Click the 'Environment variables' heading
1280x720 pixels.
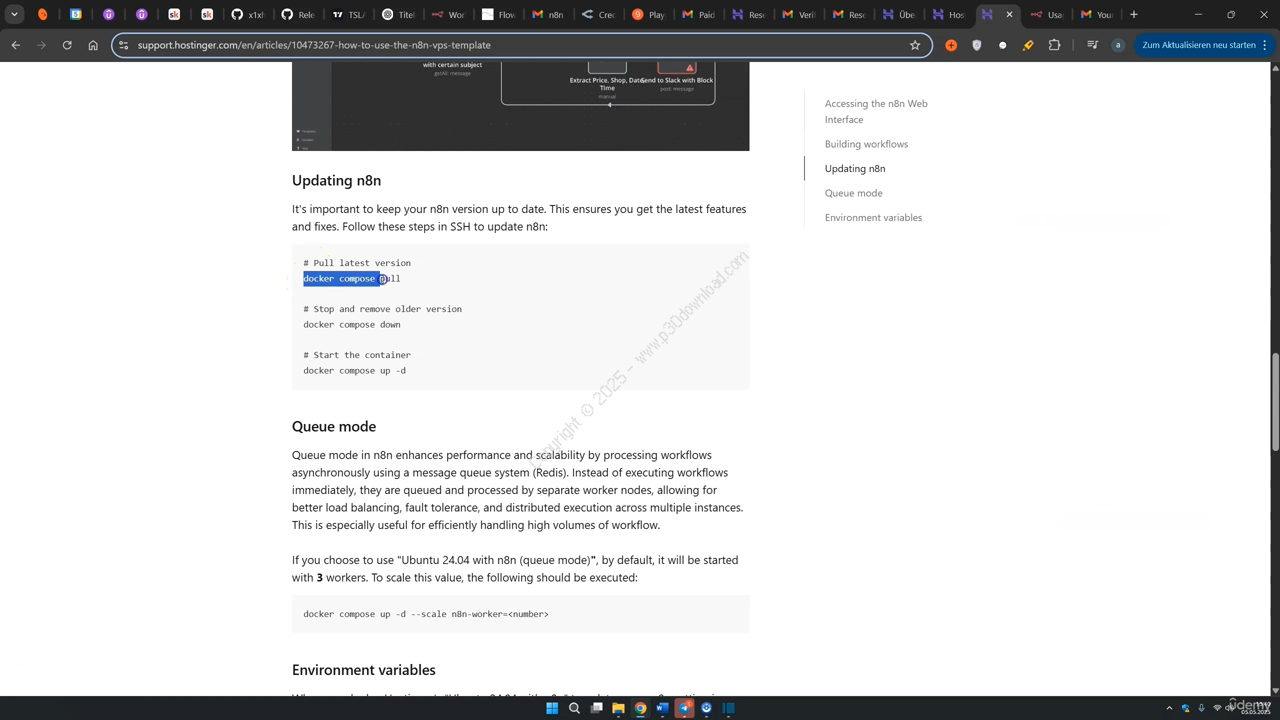point(363,670)
